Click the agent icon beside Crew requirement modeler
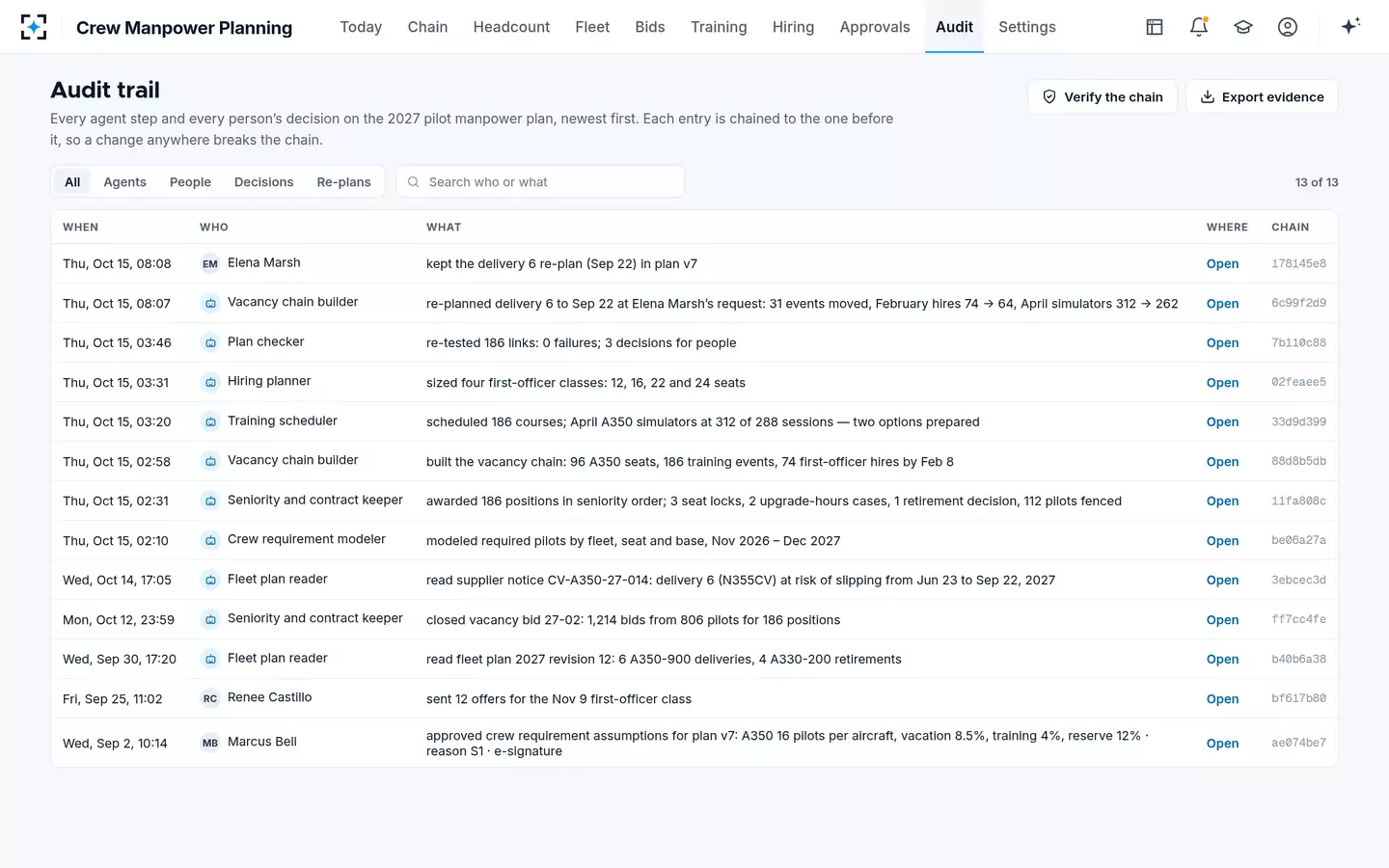The width and height of the screenshot is (1389, 868). point(210,540)
